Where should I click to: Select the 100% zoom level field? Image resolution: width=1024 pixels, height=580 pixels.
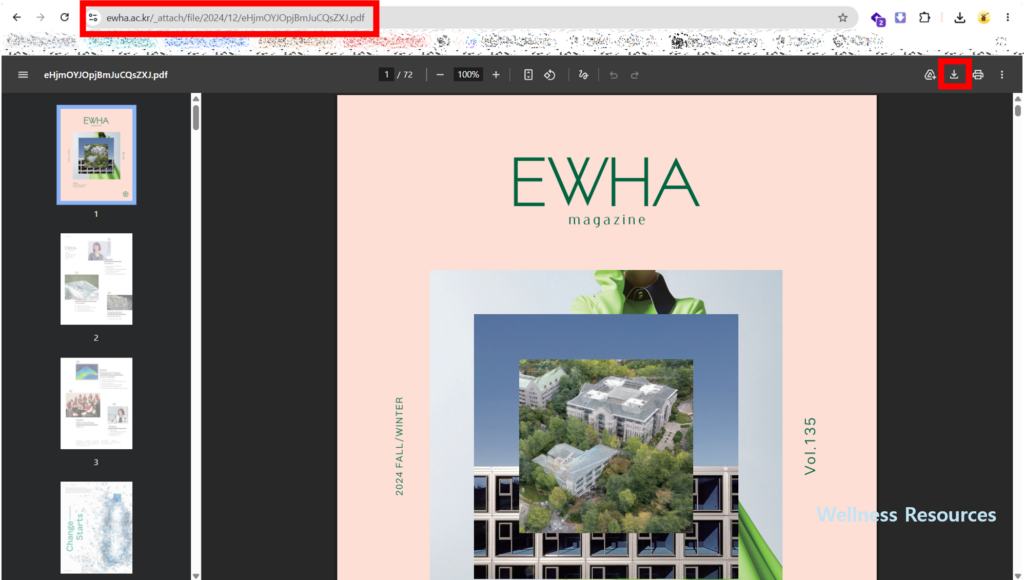[468, 74]
